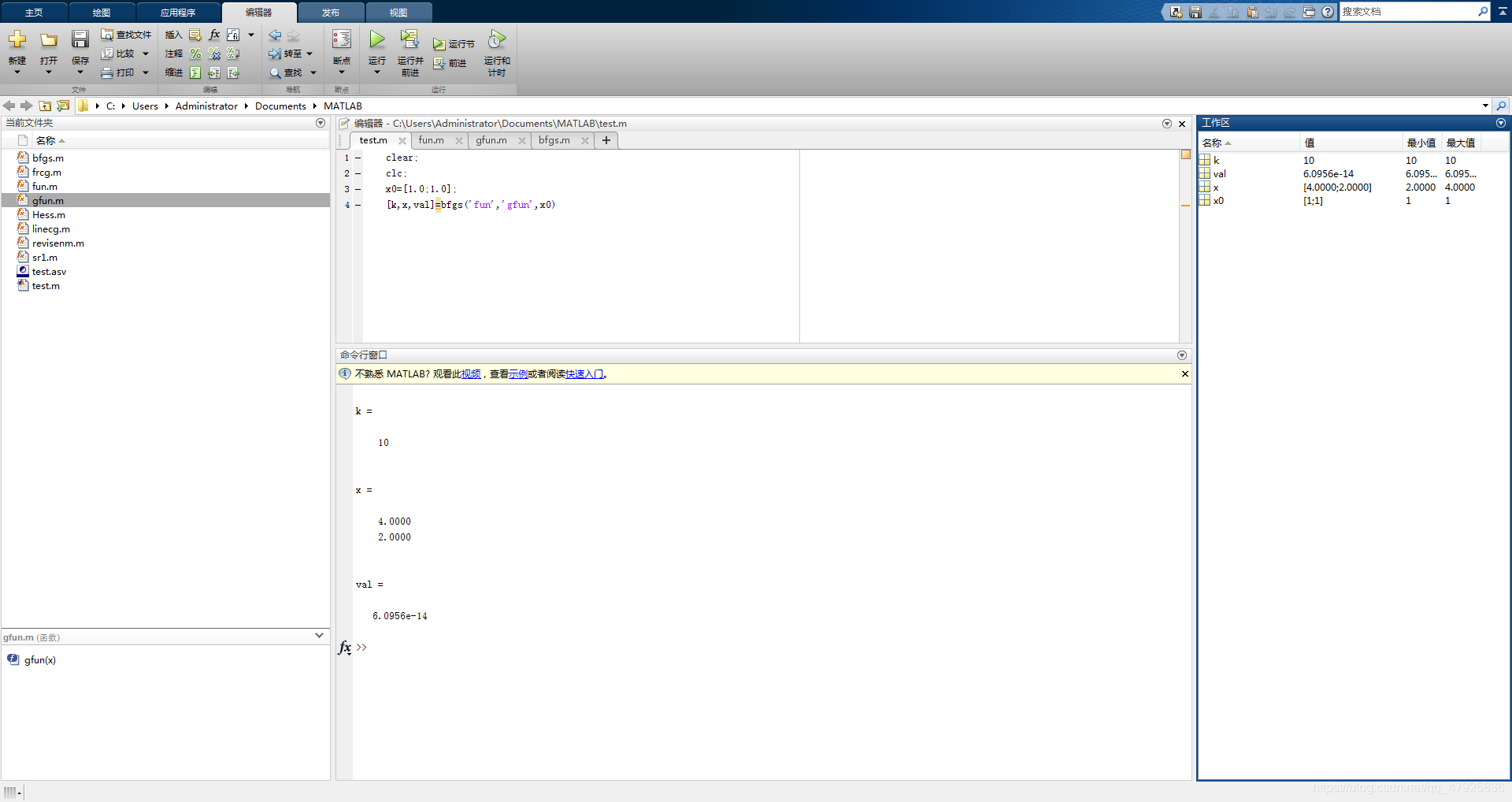1512x802 pixels.
Task: Click the Switch Windows icon
Action: point(1309,12)
